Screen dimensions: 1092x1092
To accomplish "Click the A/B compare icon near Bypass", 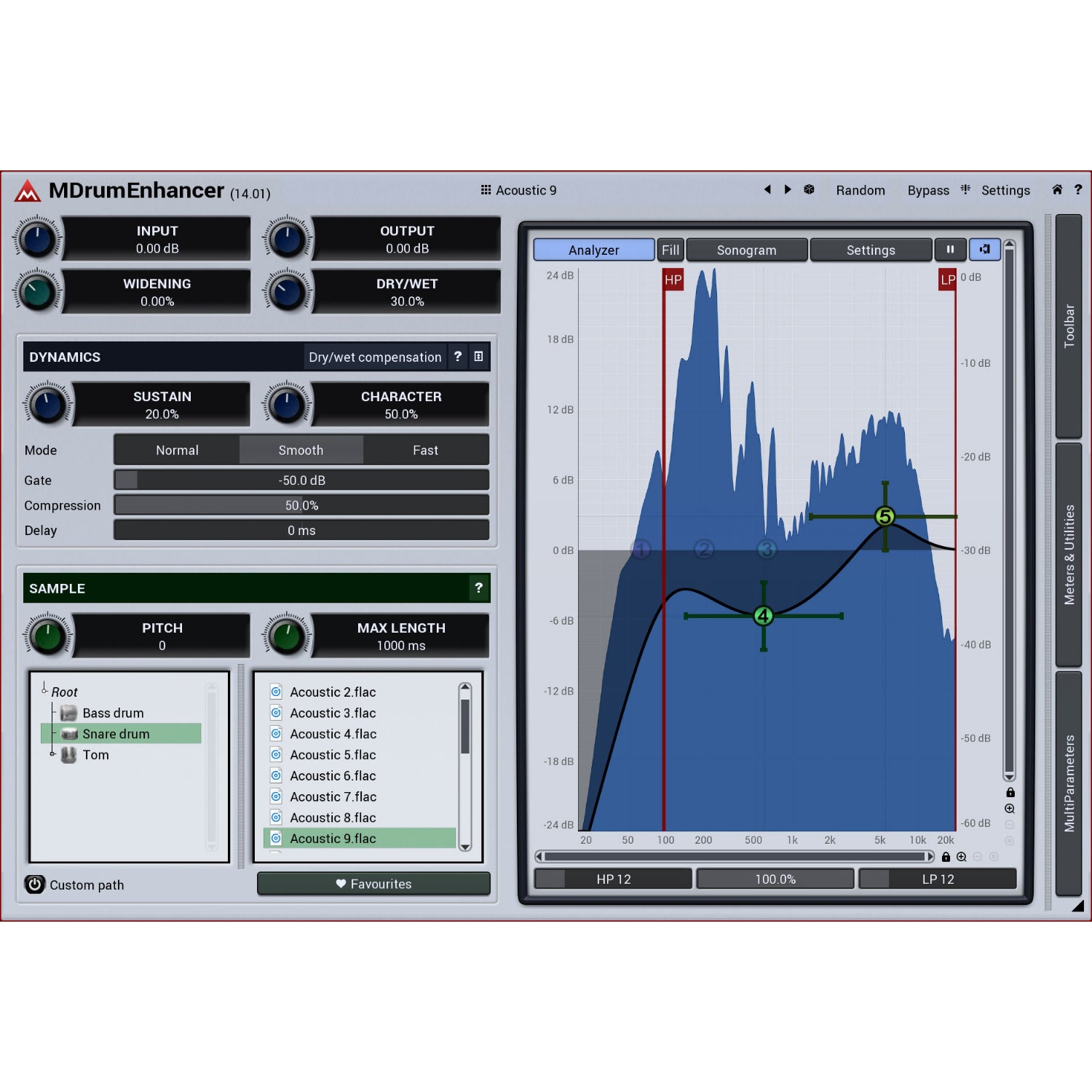I will point(965,189).
